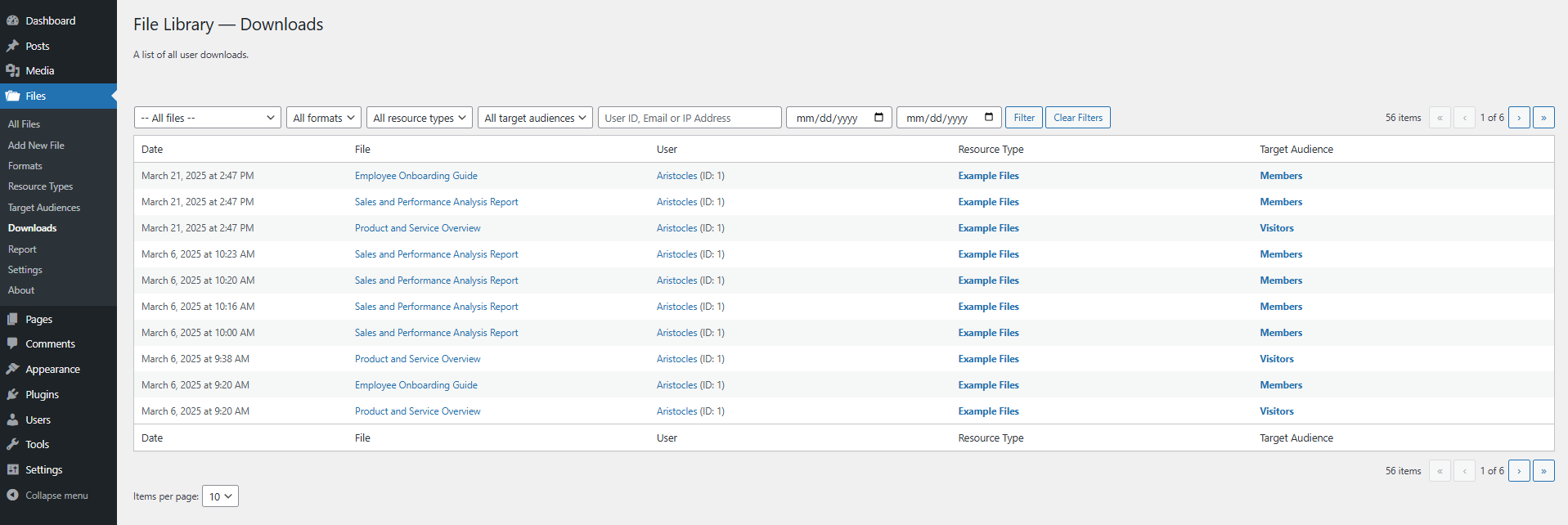The image size is (1568, 525).
Task: Change the Items per page selector
Action: pyautogui.click(x=220, y=496)
